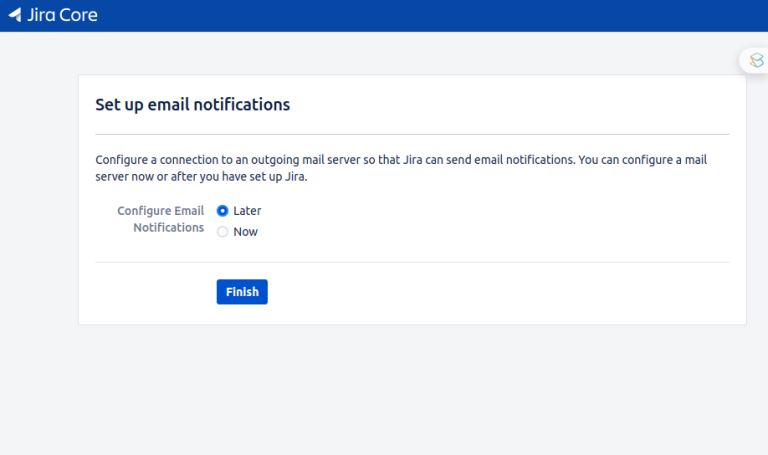Click the word "Notifications" in the field label
The width and height of the screenshot is (768, 455).
168,228
